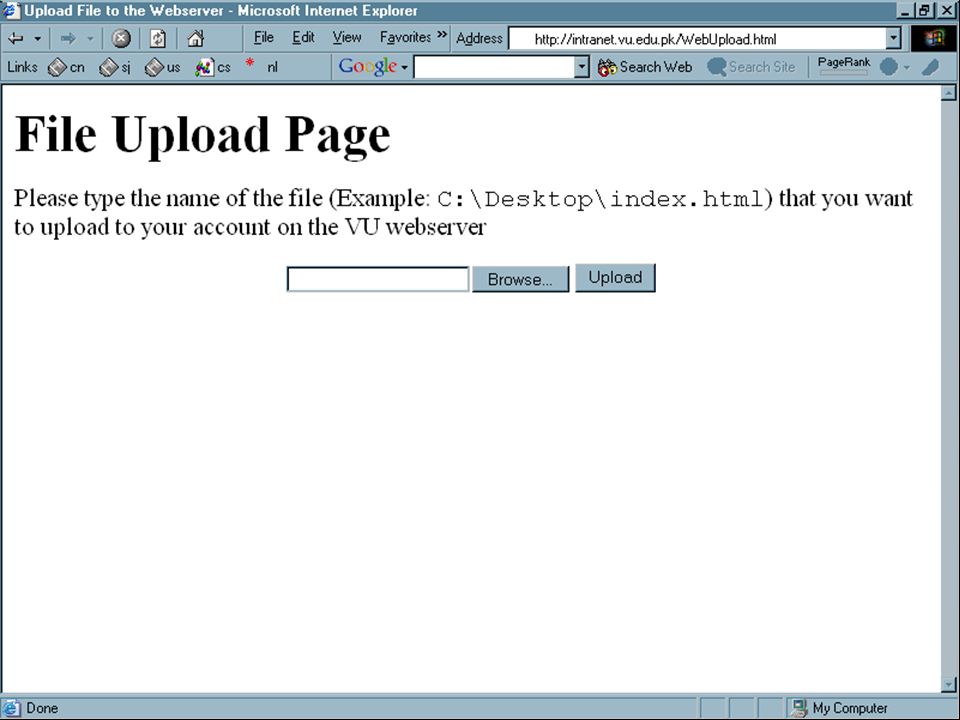Image resolution: width=960 pixels, height=720 pixels.
Task: Click the scrollbar down arrow
Action: (948, 684)
